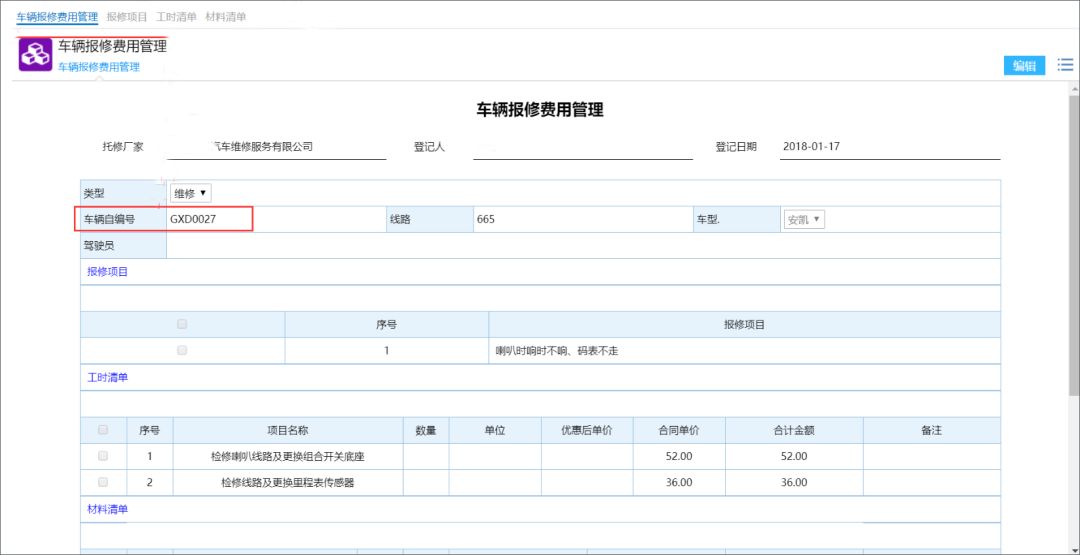Screen dimensions: 1080x555
Task: Check the box for 检修线路及更换里程表传感器 row
Action: 103,482
